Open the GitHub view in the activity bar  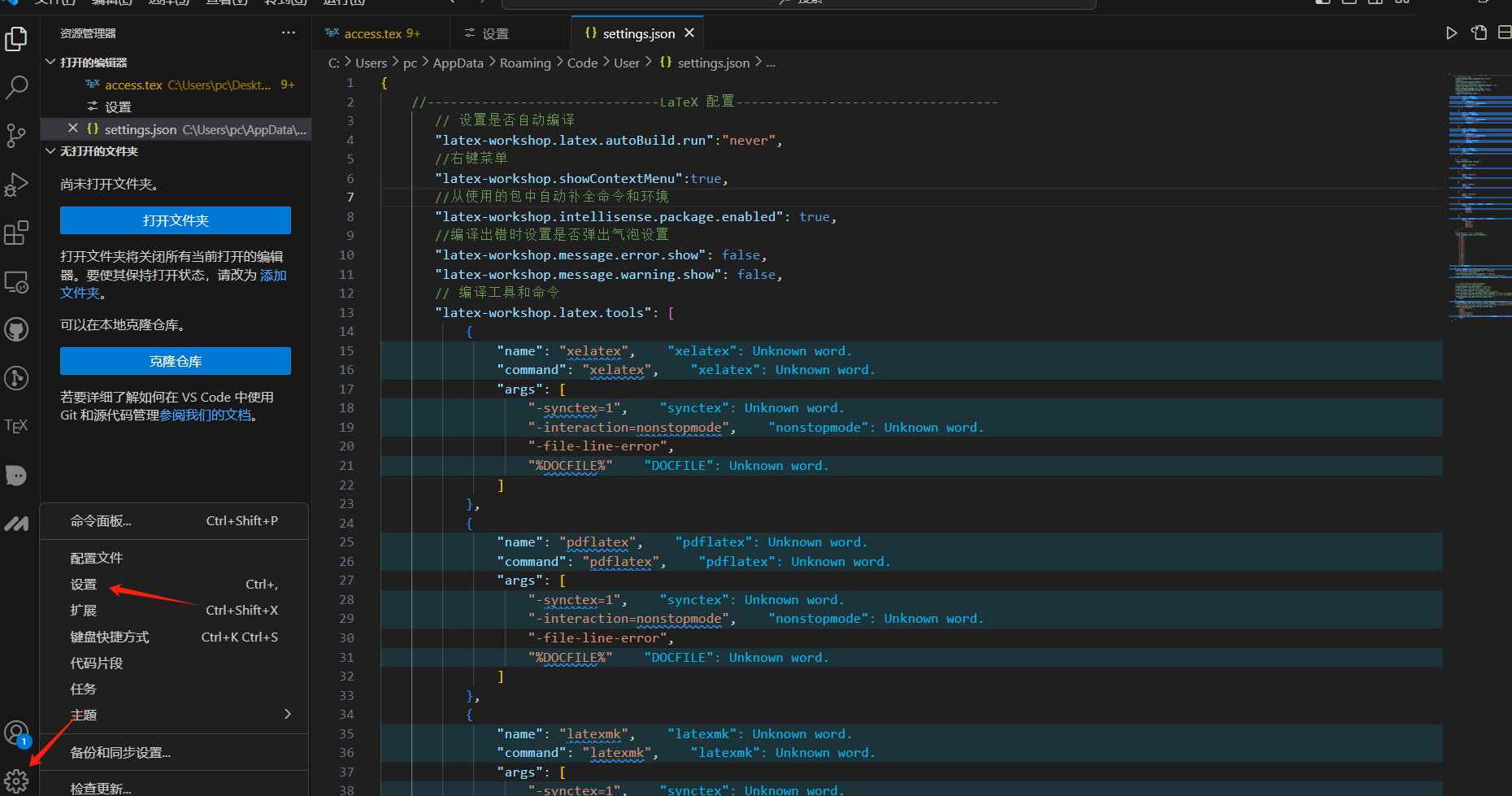(x=16, y=329)
